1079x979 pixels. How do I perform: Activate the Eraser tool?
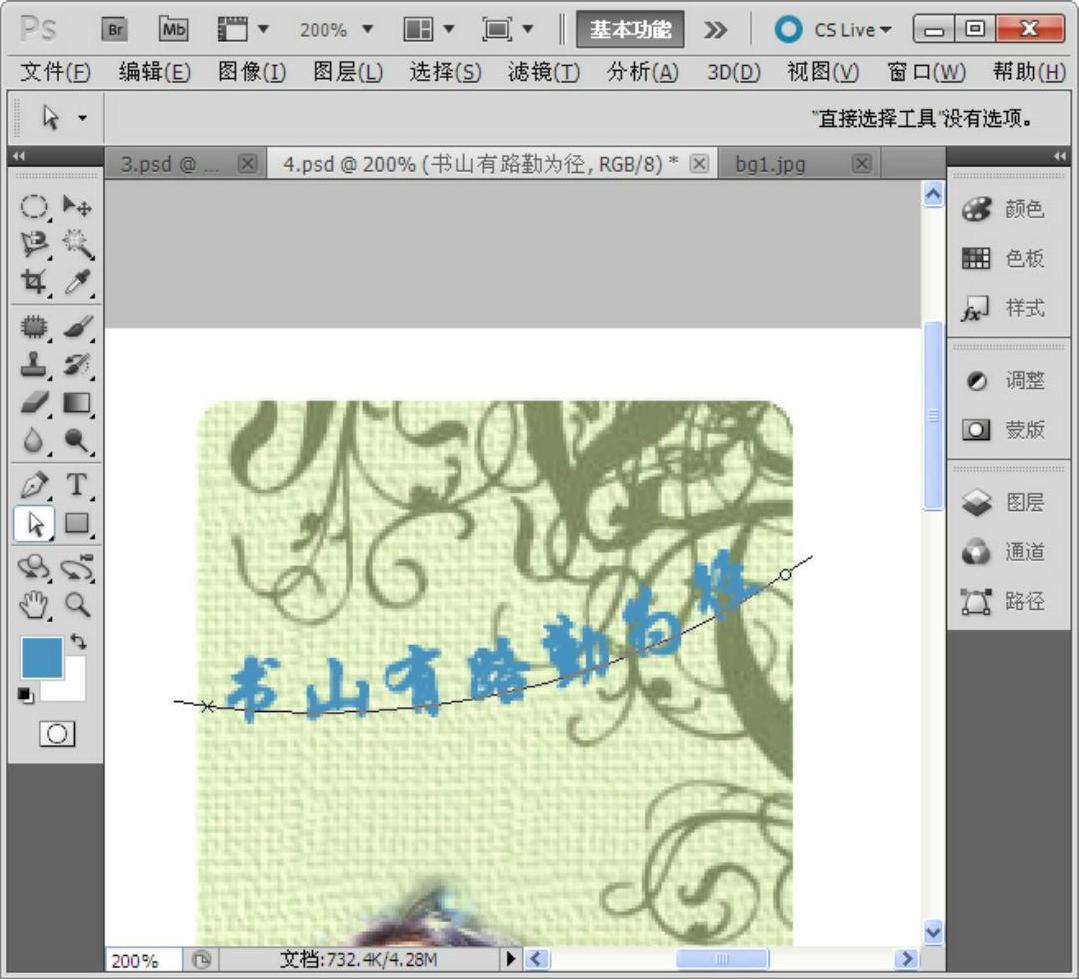pos(34,403)
